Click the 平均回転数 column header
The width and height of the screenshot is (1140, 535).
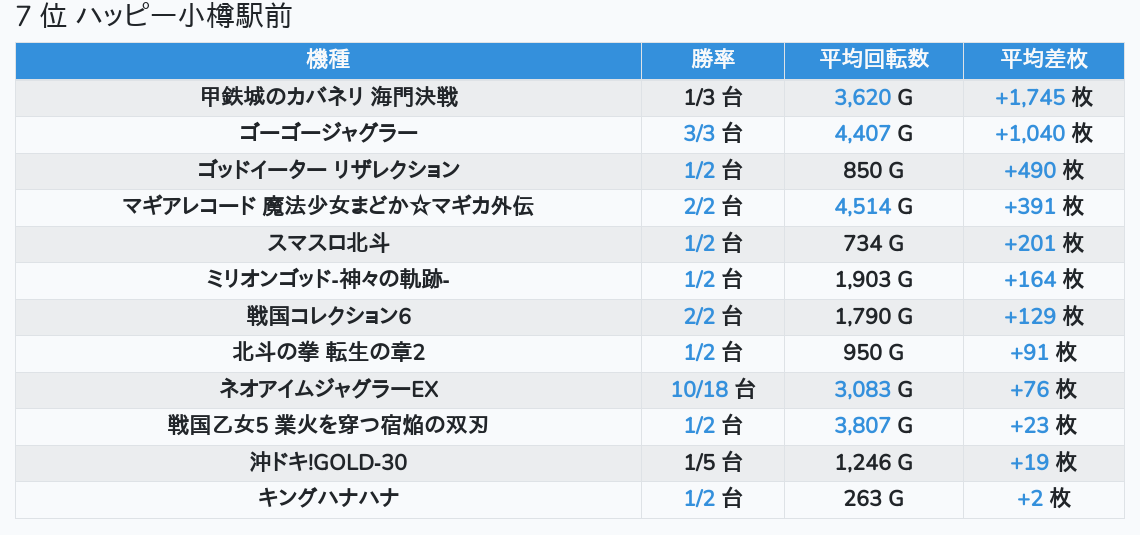874,60
